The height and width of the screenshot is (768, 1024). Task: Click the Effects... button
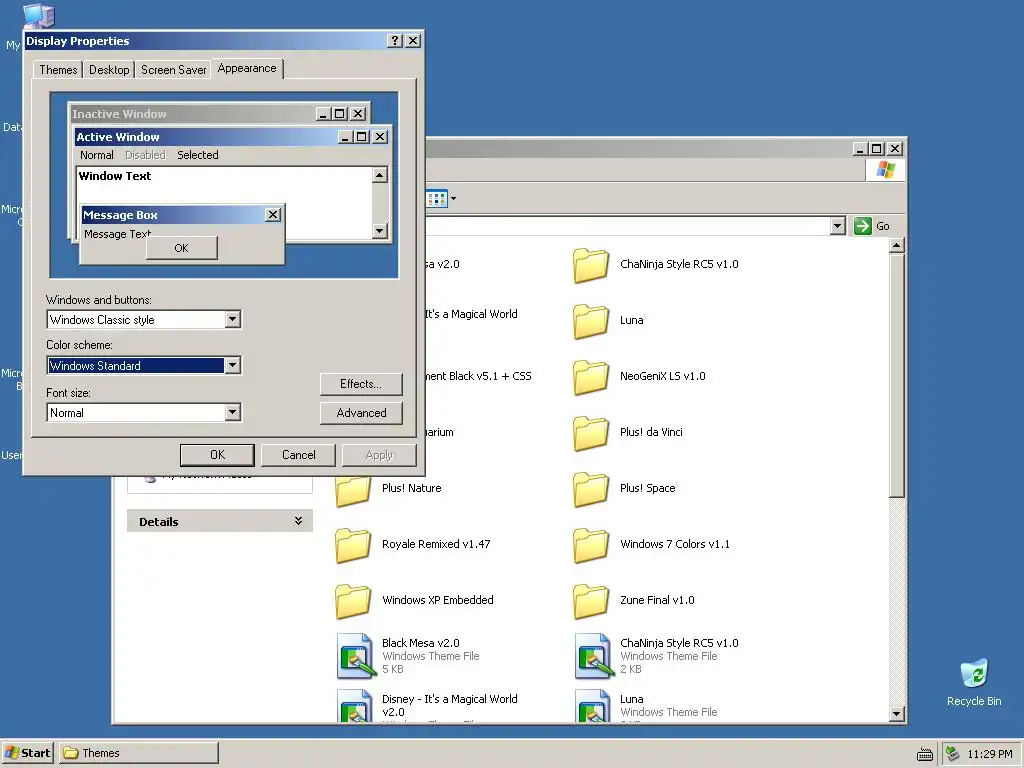(361, 384)
